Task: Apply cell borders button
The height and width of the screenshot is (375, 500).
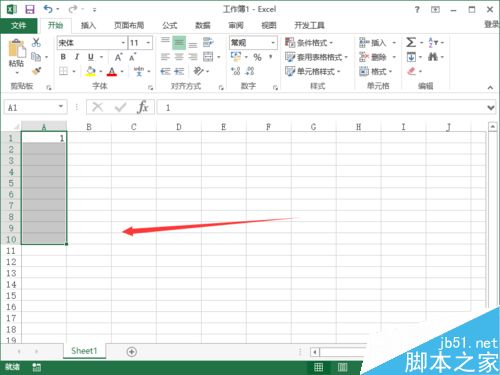Action: [x=63, y=71]
